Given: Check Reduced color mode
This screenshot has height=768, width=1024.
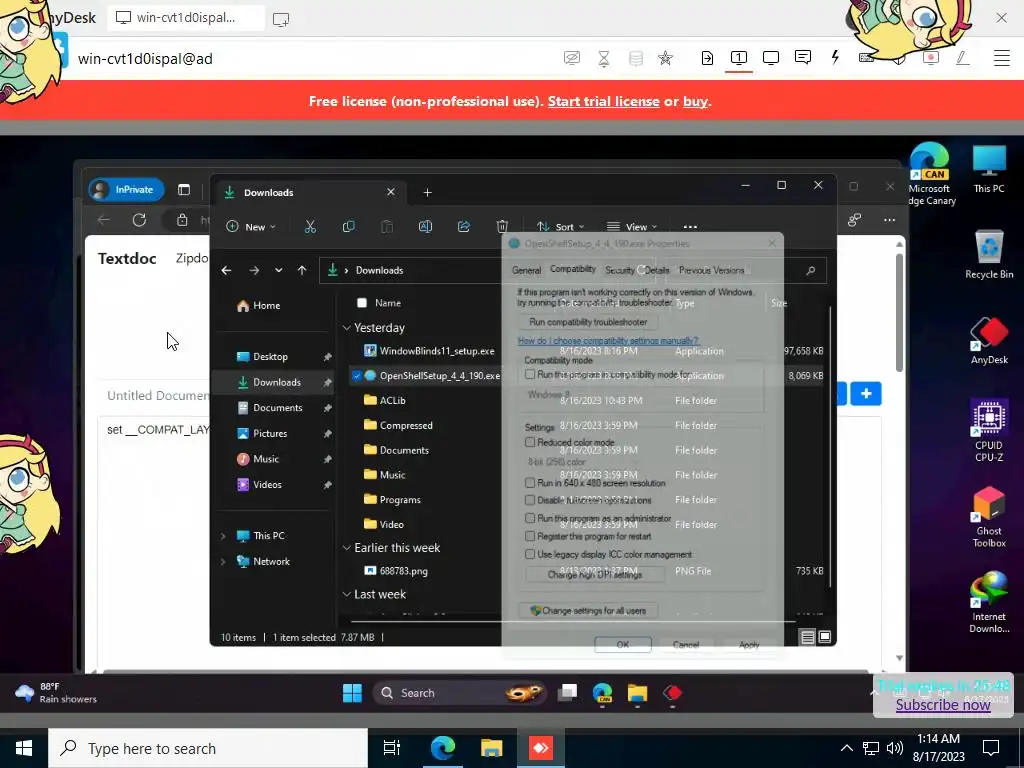Looking at the screenshot, I should (x=530, y=442).
